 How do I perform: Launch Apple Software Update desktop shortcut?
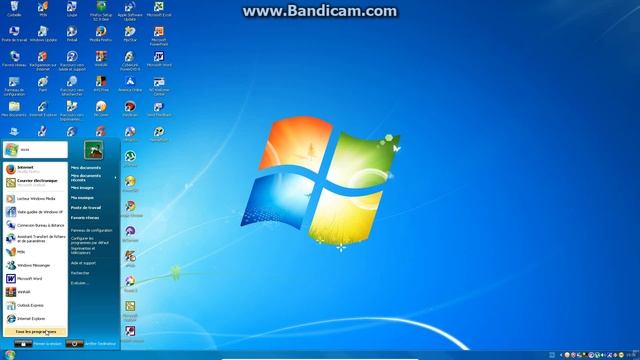(x=130, y=10)
